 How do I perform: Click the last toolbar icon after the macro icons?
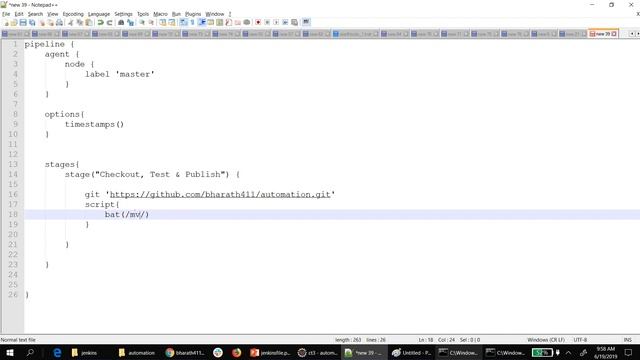click(x=306, y=22)
